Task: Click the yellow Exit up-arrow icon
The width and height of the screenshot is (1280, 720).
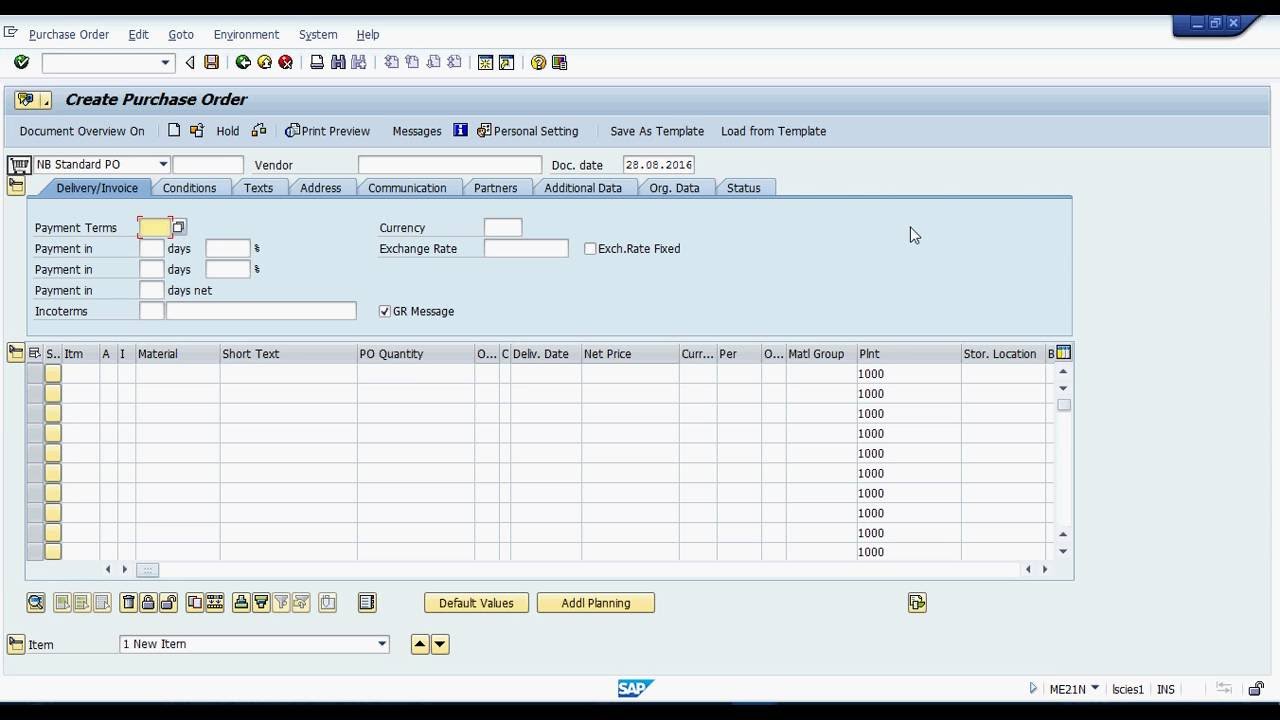Action: pos(264,62)
